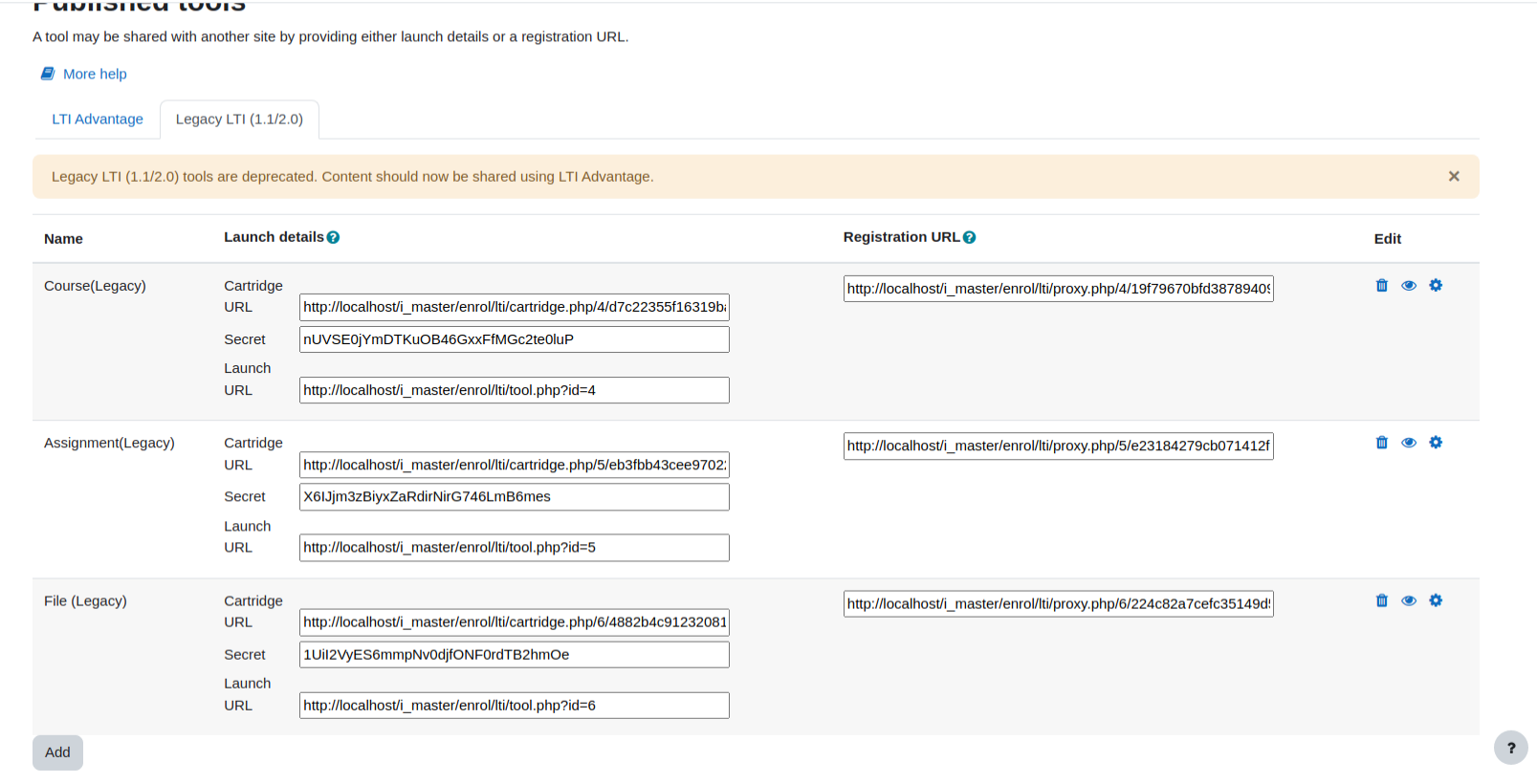
Task: Click the Course(Legacy) name cell
Action: 95,286
